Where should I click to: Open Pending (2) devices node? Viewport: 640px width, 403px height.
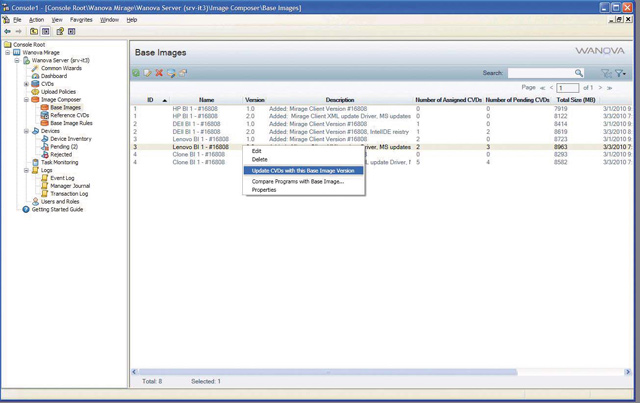pyautogui.click(x=64, y=147)
